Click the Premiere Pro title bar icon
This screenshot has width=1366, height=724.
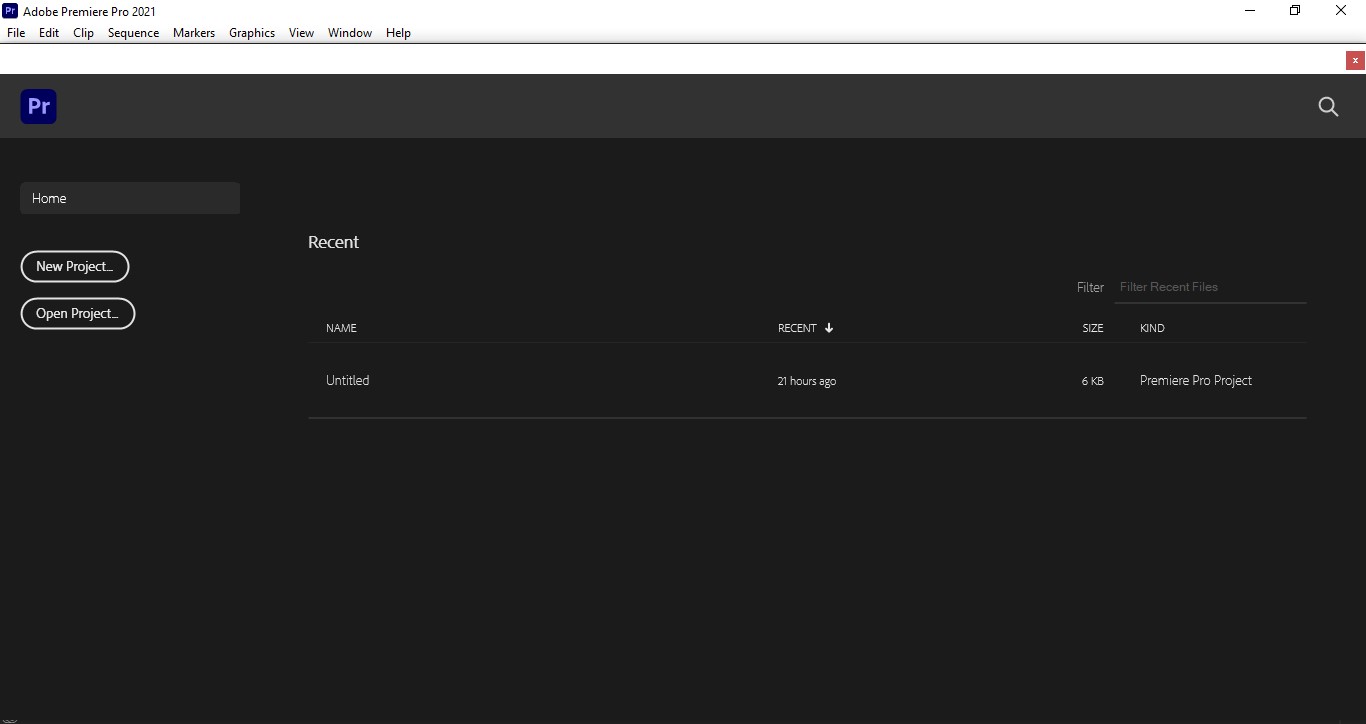pyautogui.click(x=10, y=11)
